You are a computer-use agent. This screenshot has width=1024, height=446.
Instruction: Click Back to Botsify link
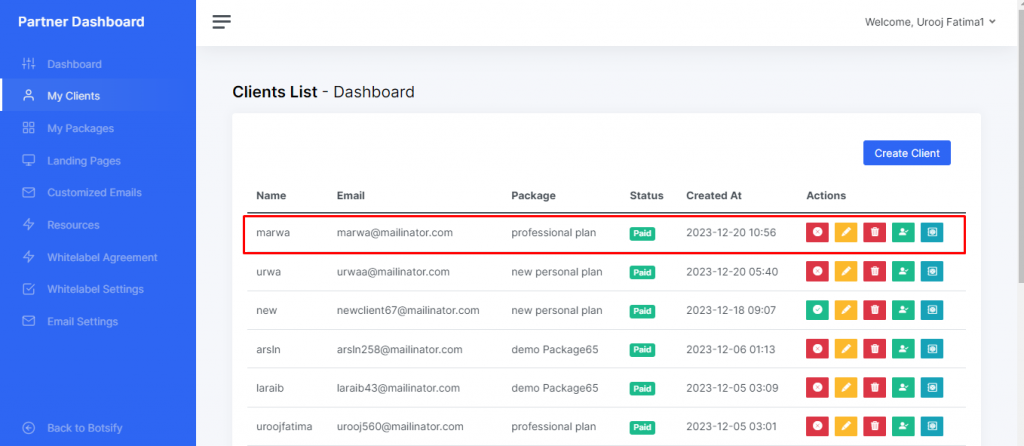click(x=84, y=428)
